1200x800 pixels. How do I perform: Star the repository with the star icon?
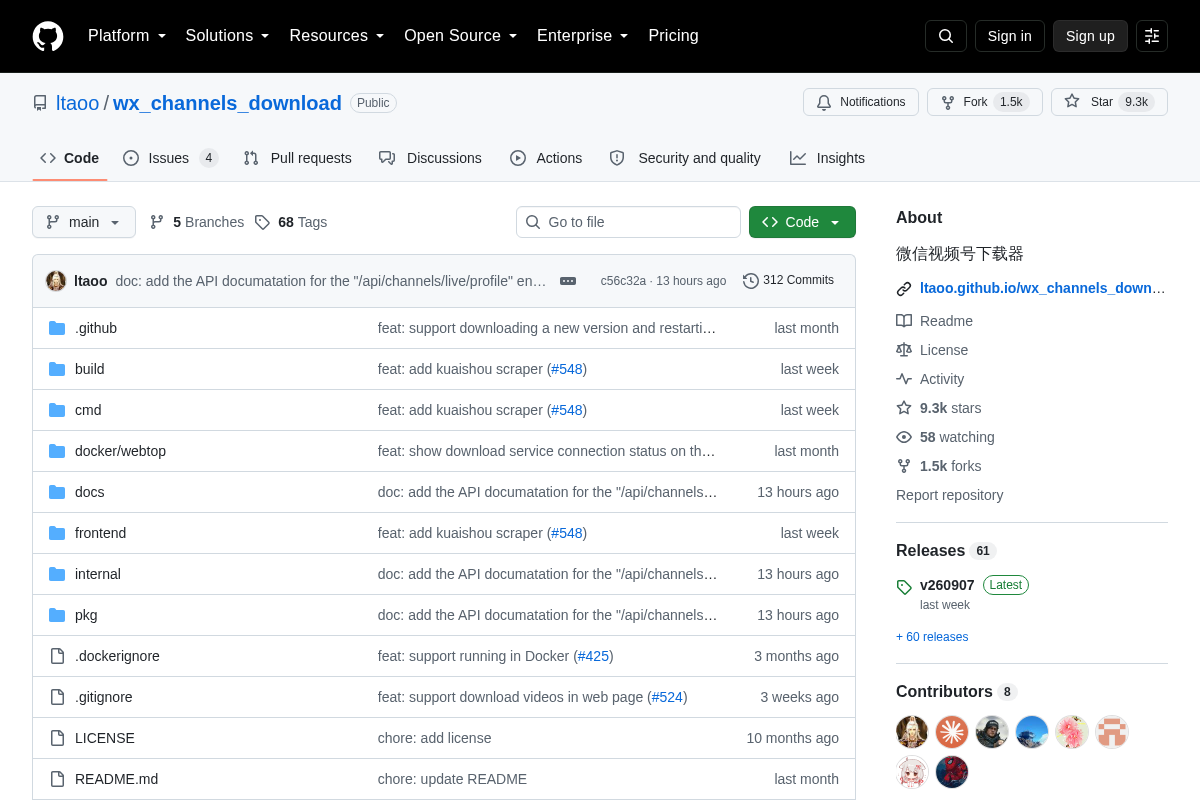[x=1072, y=101]
